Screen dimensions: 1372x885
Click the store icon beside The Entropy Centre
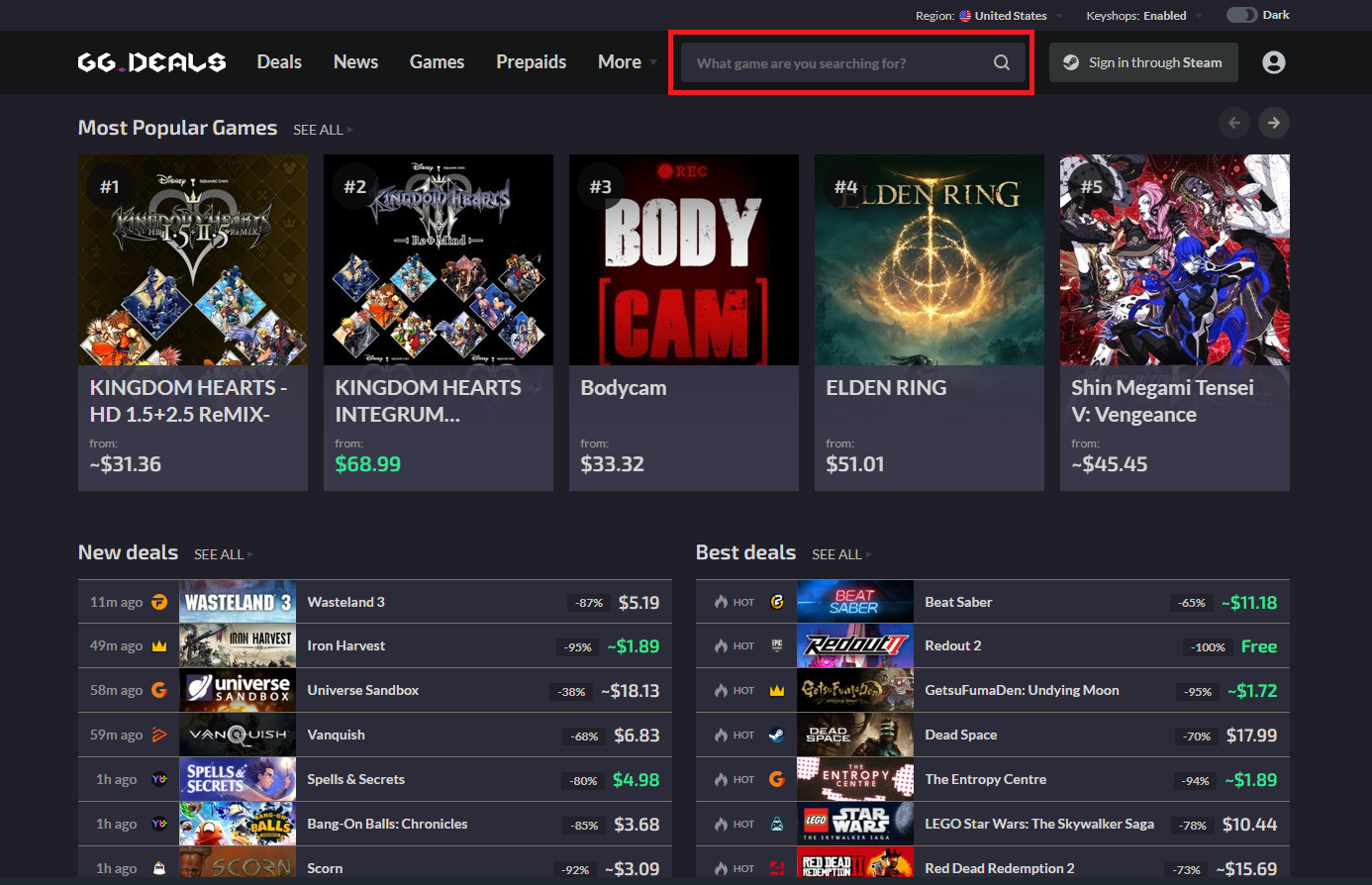[777, 779]
